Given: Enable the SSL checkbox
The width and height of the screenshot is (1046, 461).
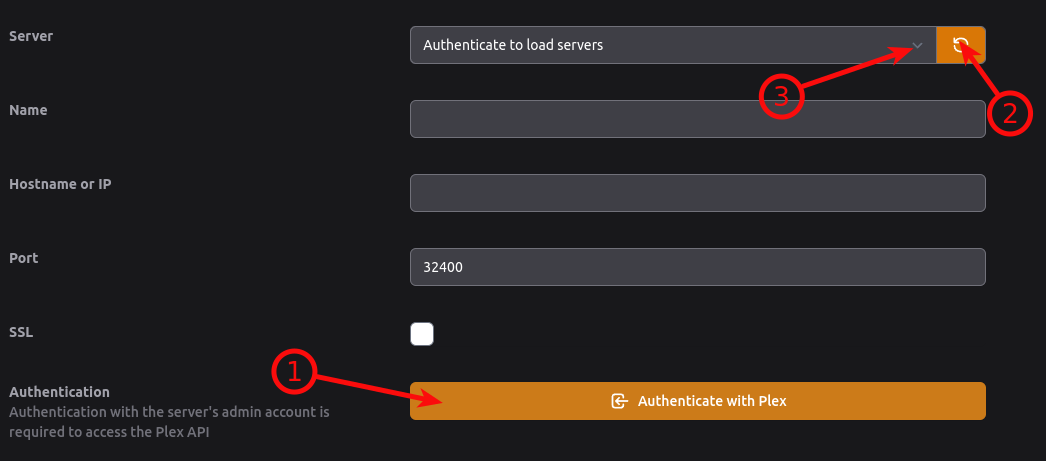Looking at the screenshot, I should coord(422,334).
